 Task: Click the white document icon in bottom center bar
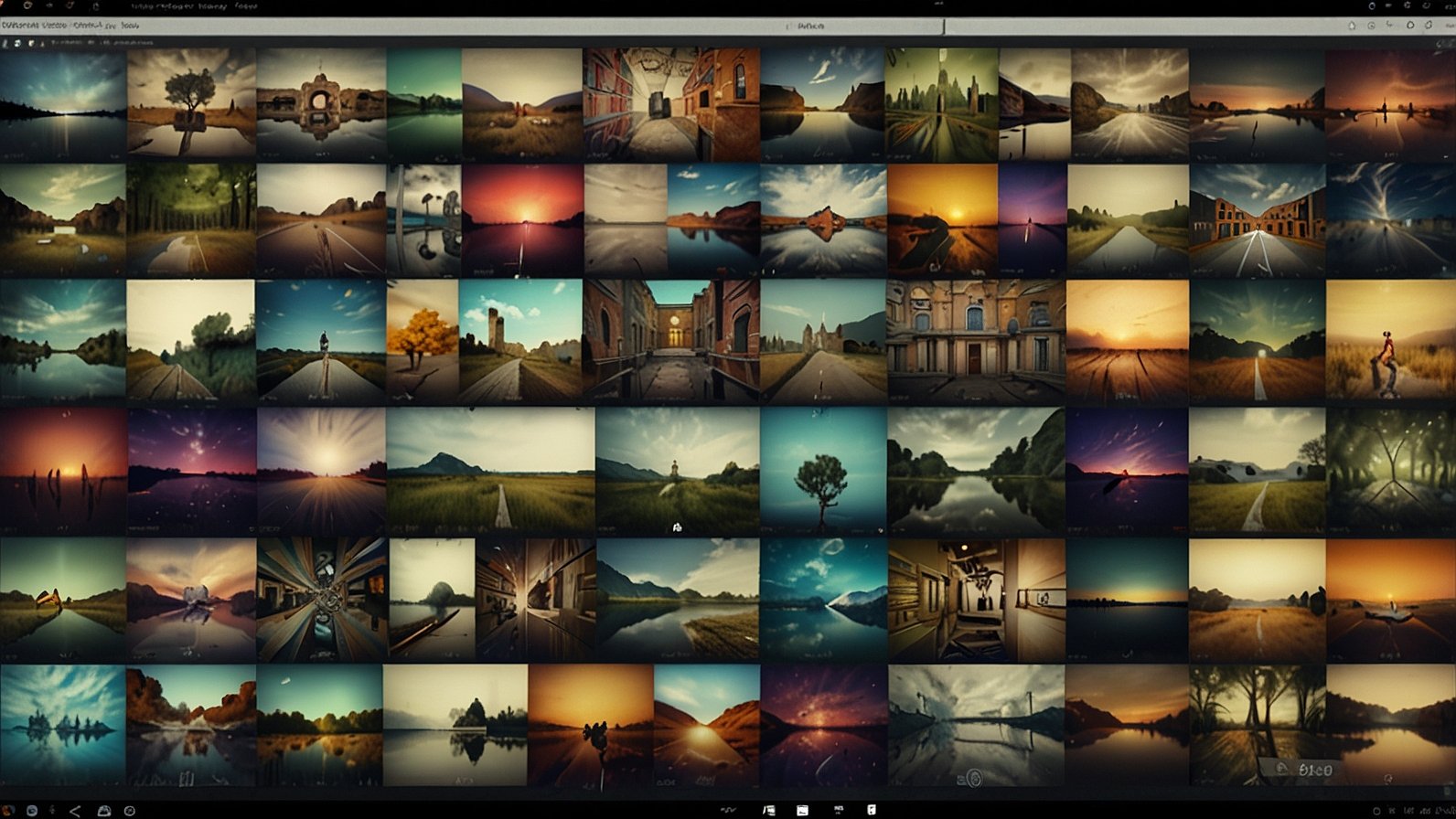(x=871, y=810)
